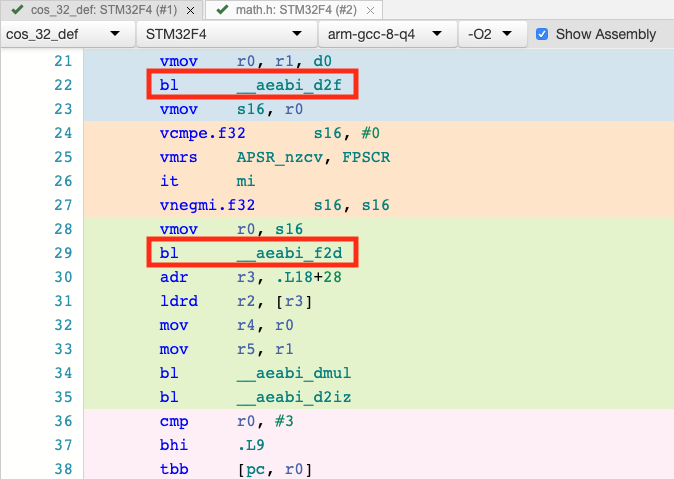This screenshot has height=479, width=674.
Task: Click line number 36 in the gutter
Action: click(63, 421)
